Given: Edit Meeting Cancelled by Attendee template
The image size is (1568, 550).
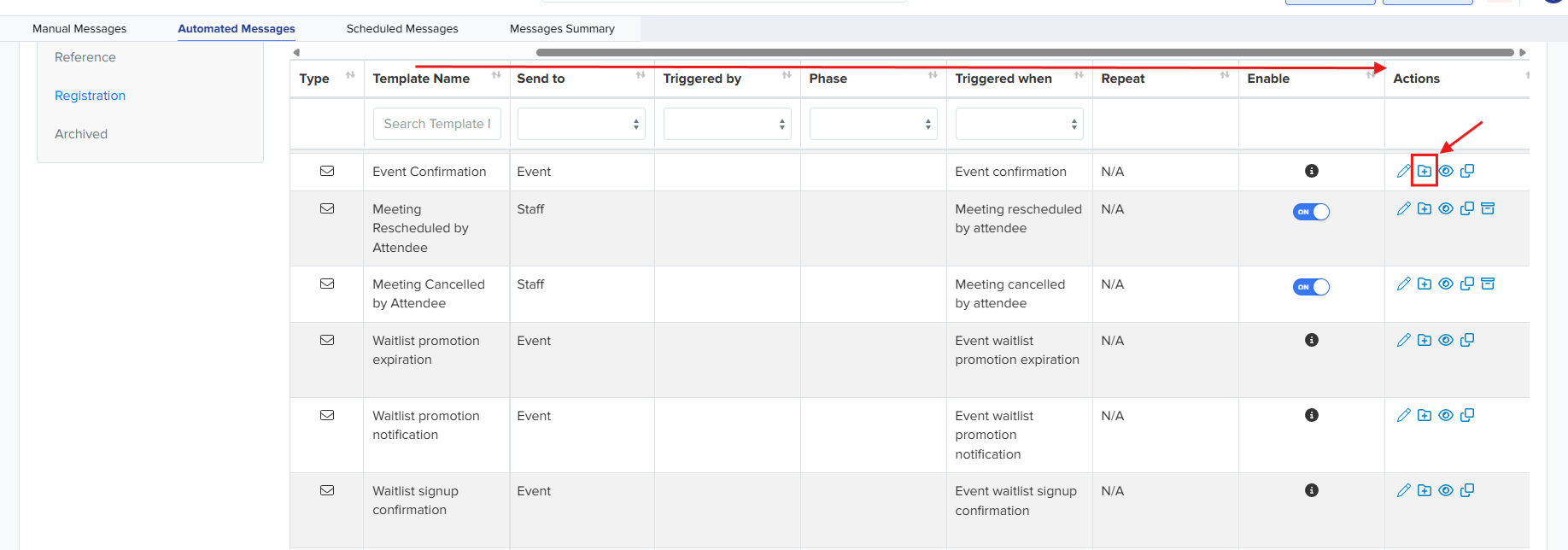Looking at the screenshot, I should point(1403,284).
